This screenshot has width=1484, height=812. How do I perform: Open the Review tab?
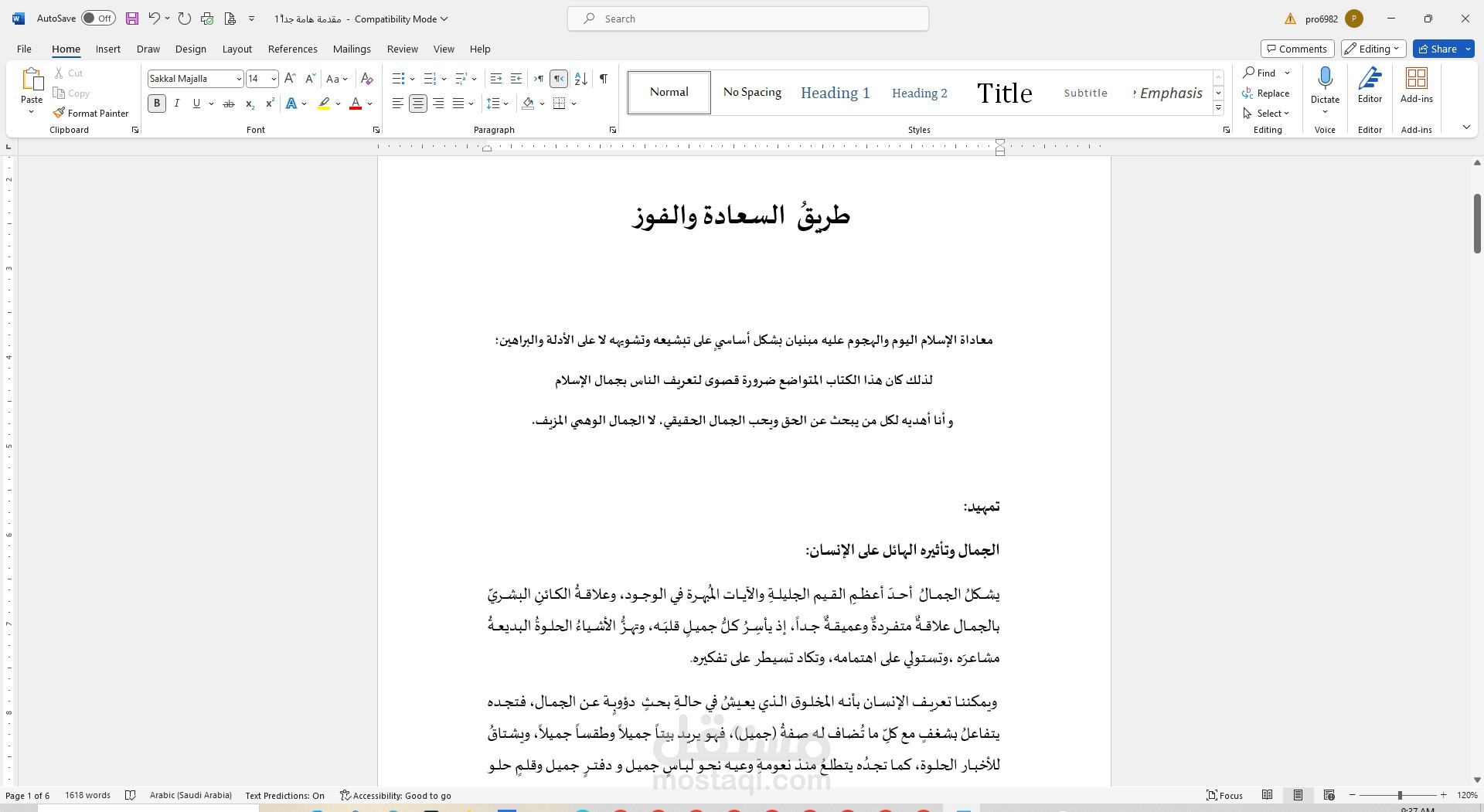click(x=402, y=49)
